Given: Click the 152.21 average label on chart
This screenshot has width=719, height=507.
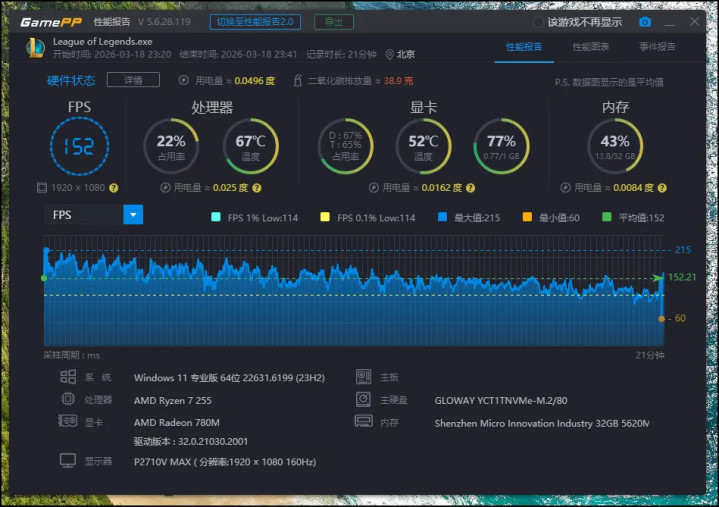Looking at the screenshot, I should click(x=682, y=277).
